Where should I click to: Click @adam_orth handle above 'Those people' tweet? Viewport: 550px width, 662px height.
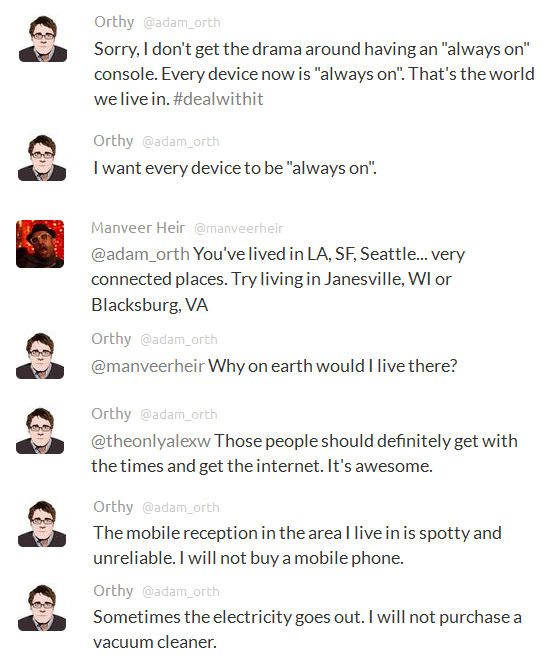click(179, 415)
